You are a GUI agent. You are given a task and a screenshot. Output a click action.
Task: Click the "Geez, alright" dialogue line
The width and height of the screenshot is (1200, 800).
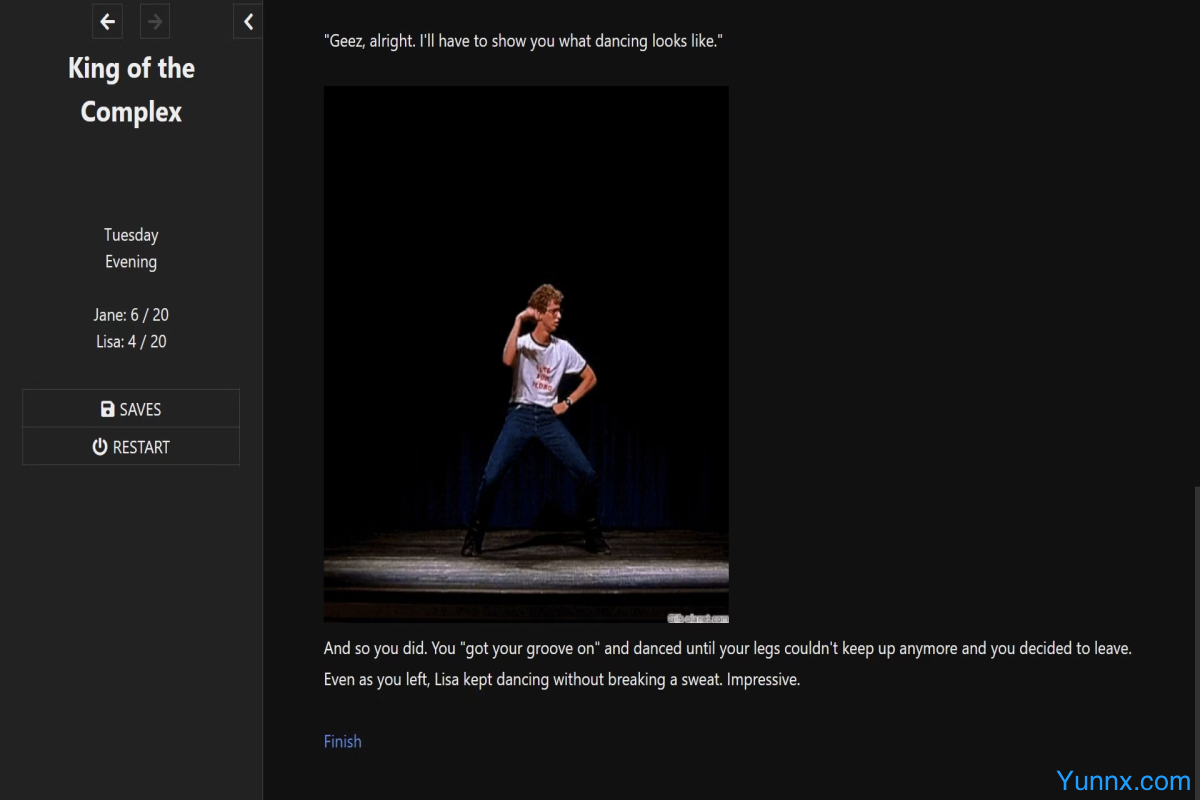(x=523, y=42)
